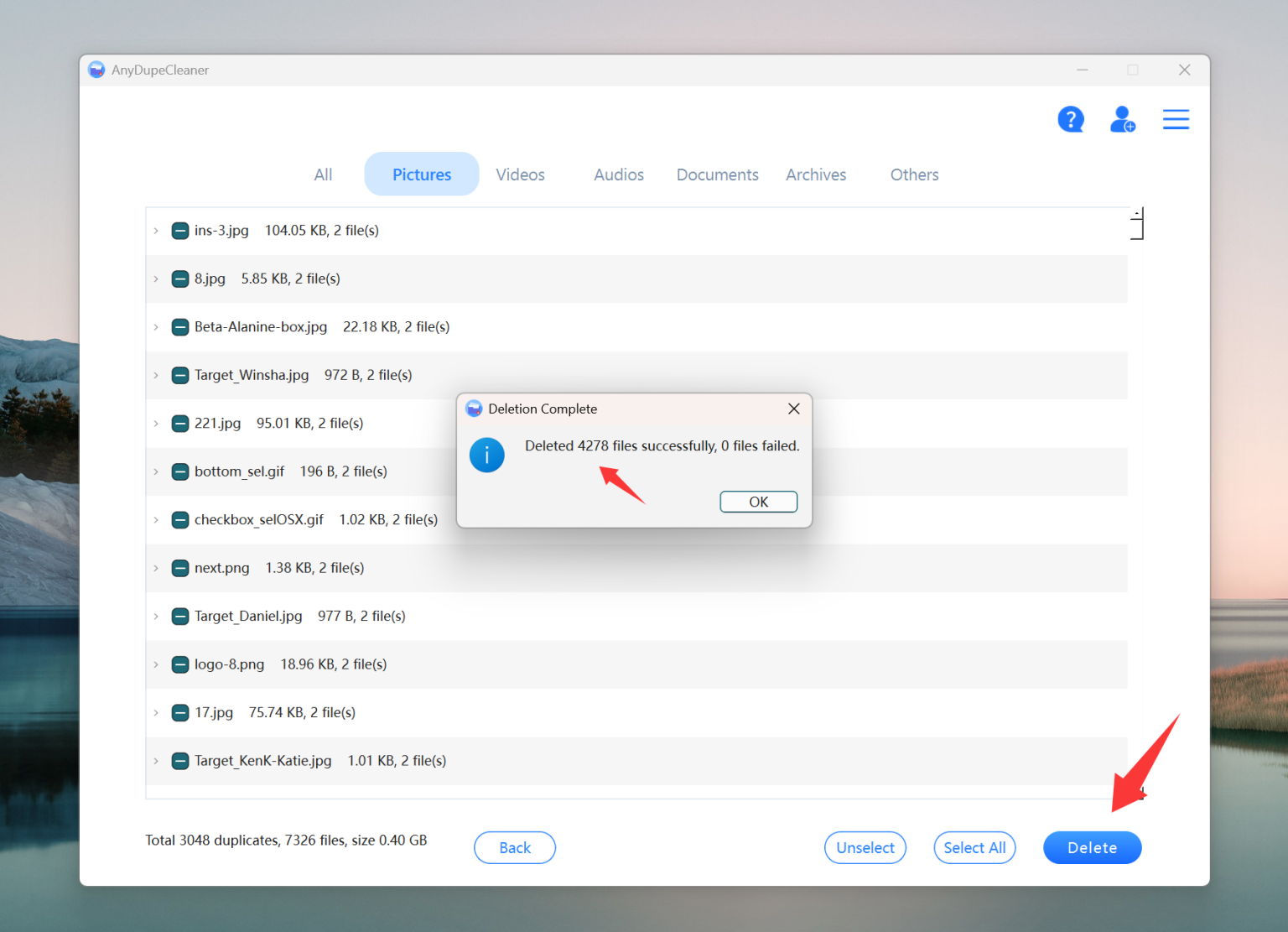The image size is (1288, 932).
Task: Switch to the Documents tab
Action: 717,174
